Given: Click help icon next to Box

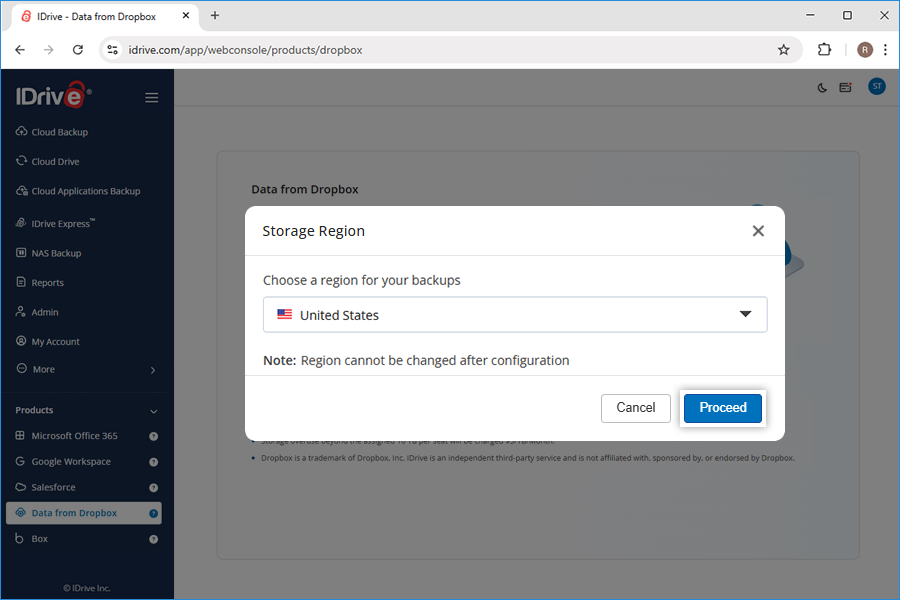Looking at the screenshot, I should (153, 539).
